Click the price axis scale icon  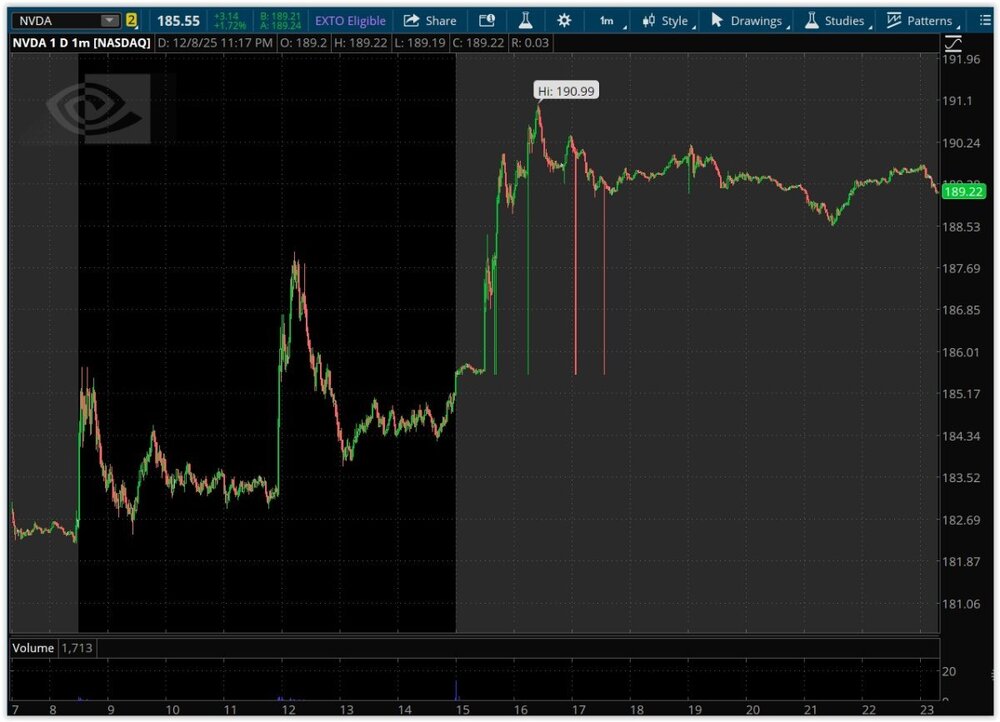pyautogui.click(x=953, y=42)
